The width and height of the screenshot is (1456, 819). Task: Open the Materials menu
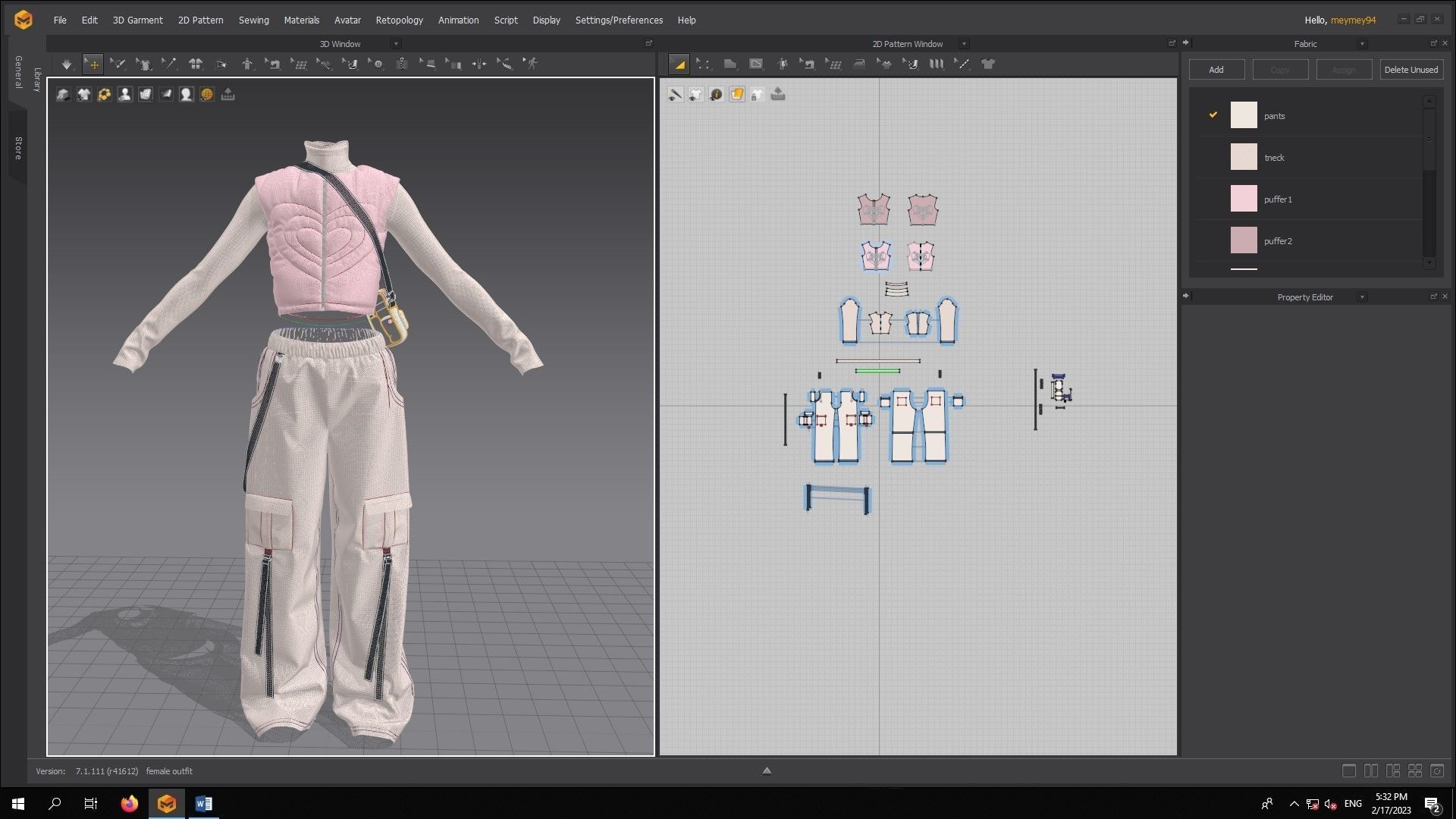click(301, 20)
